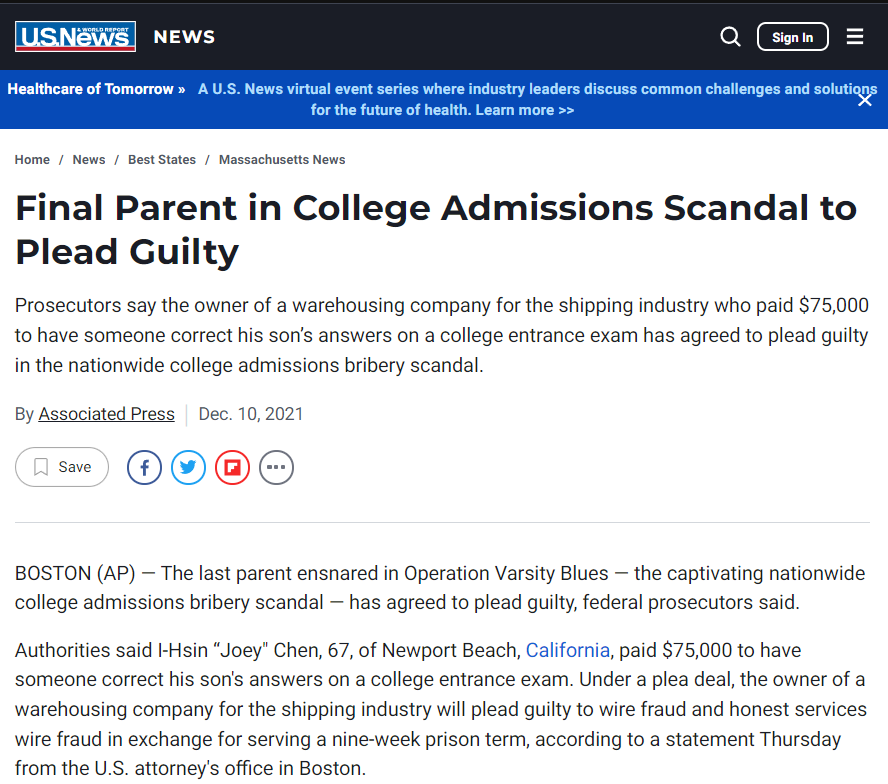Image resolution: width=888 pixels, height=784 pixels.
Task: Expand more sharing options ellipsis
Action: [x=276, y=467]
